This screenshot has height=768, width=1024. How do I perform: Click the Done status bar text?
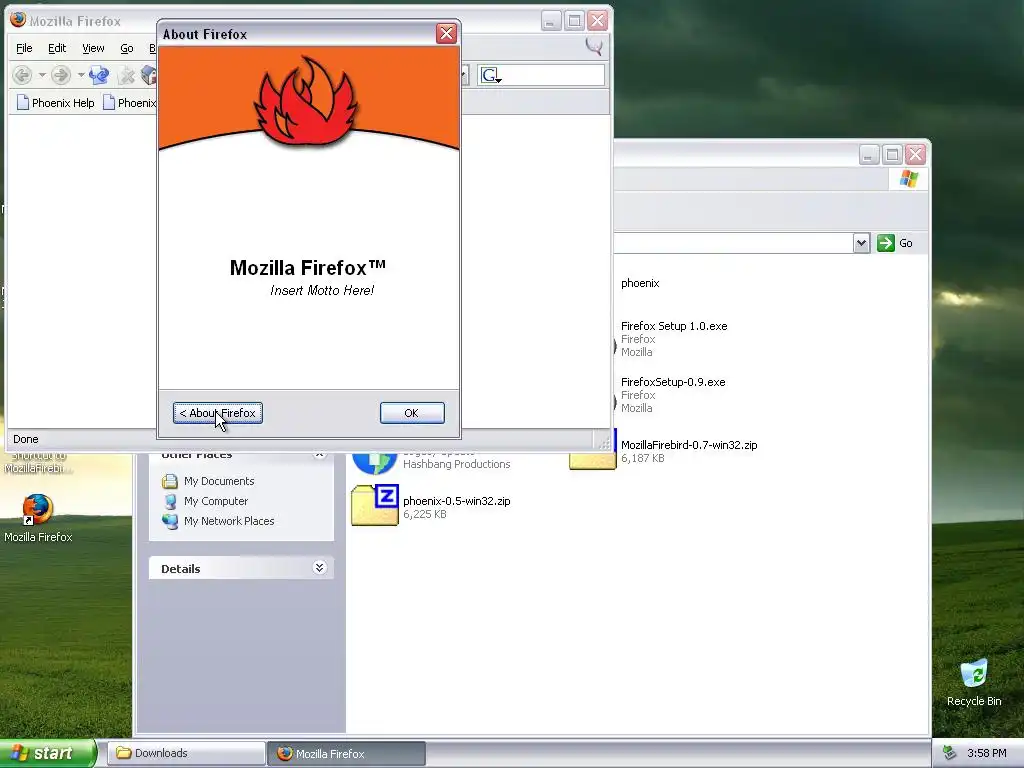pyautogui.click(x=25, y=440)
